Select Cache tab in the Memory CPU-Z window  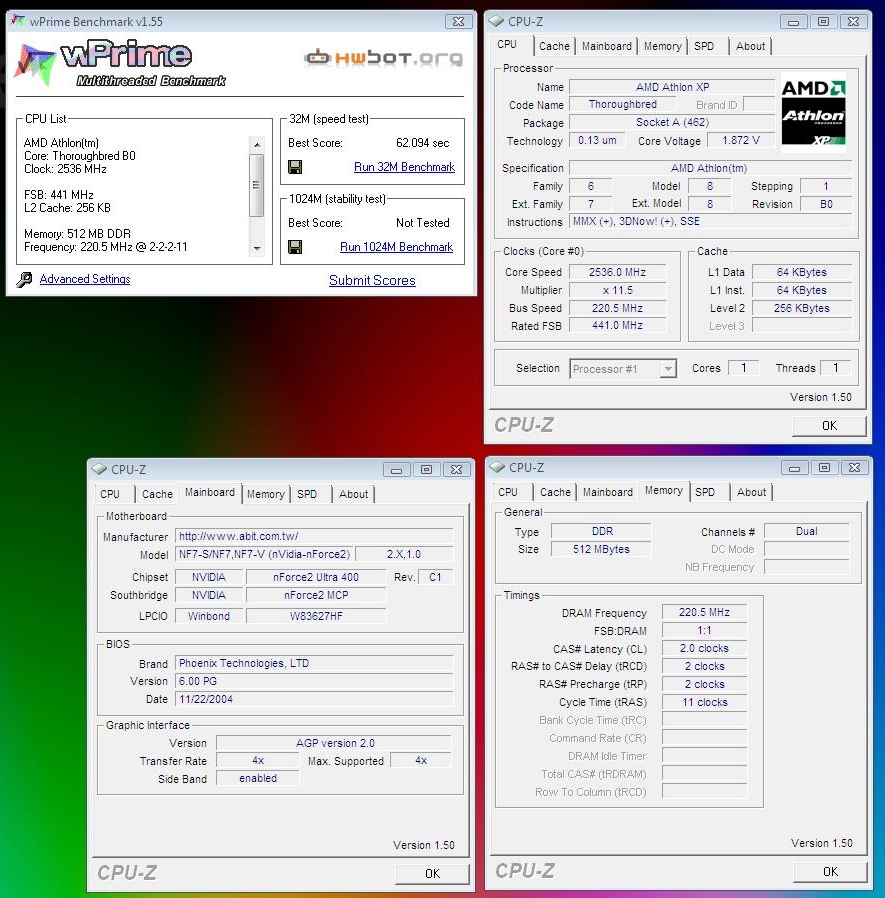point(555,492)
